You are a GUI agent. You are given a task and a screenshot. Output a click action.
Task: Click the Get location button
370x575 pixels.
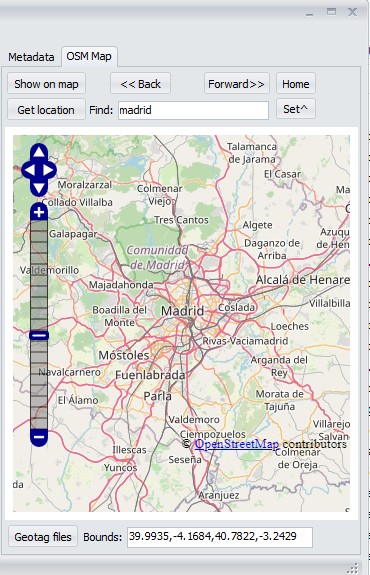tap(46, 110)
